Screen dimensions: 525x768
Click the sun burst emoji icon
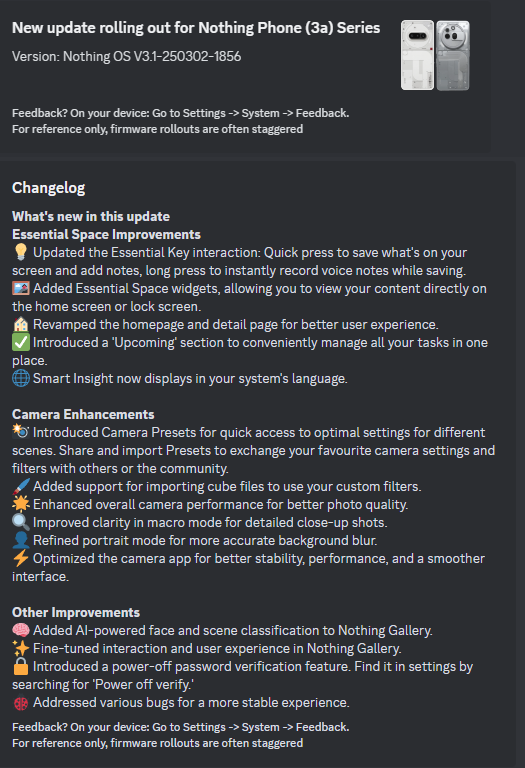pos(21,504)
